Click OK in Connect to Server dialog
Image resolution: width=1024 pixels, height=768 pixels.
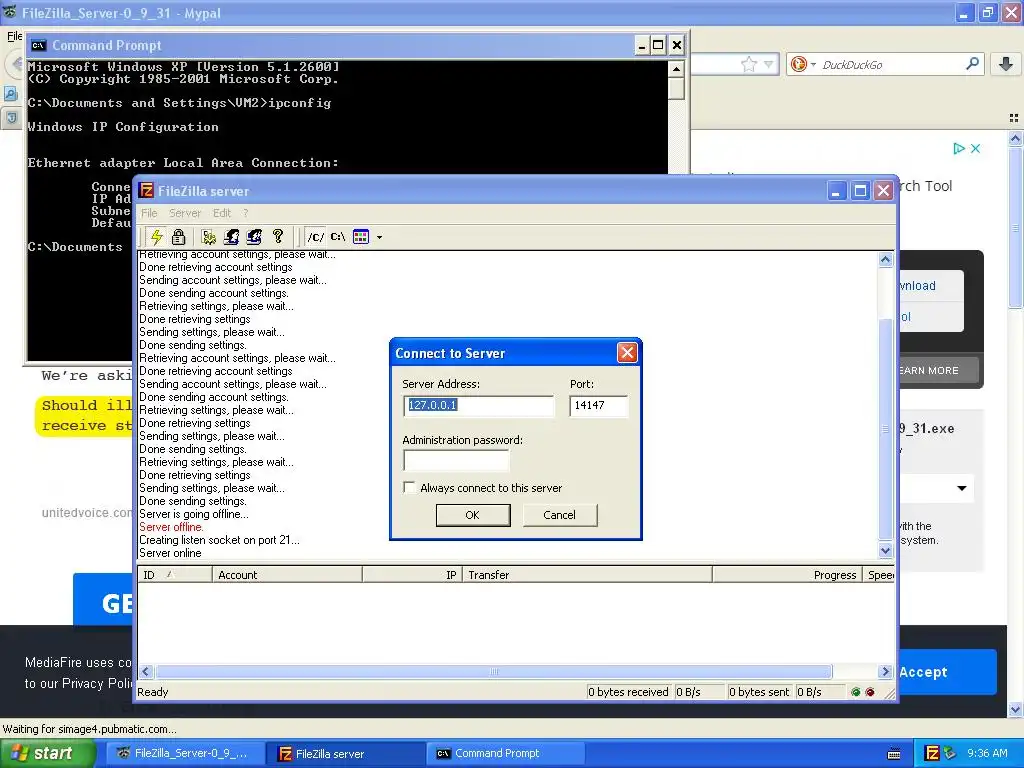pyautogui.click(x=473, y=515)
